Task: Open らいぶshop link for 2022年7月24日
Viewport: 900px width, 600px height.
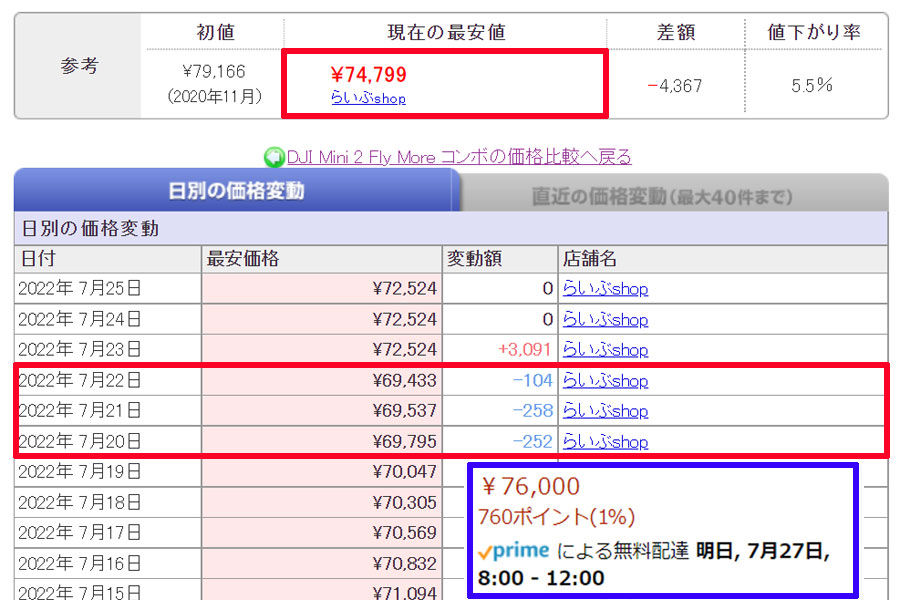Action: (606, 319)
